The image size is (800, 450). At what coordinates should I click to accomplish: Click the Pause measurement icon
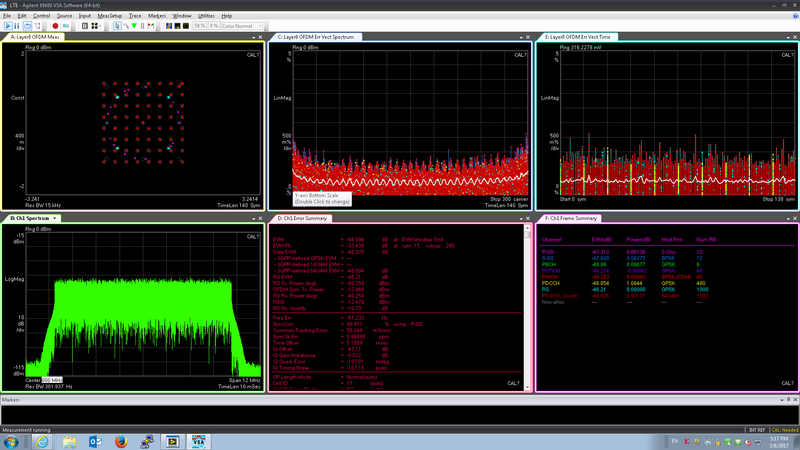click(18, 26)
